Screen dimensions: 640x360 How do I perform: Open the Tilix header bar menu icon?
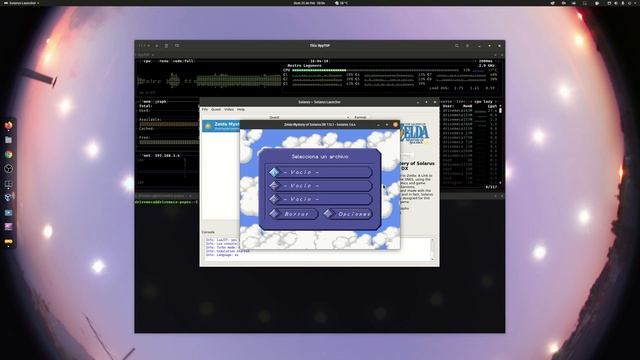[x=468, y=46]
